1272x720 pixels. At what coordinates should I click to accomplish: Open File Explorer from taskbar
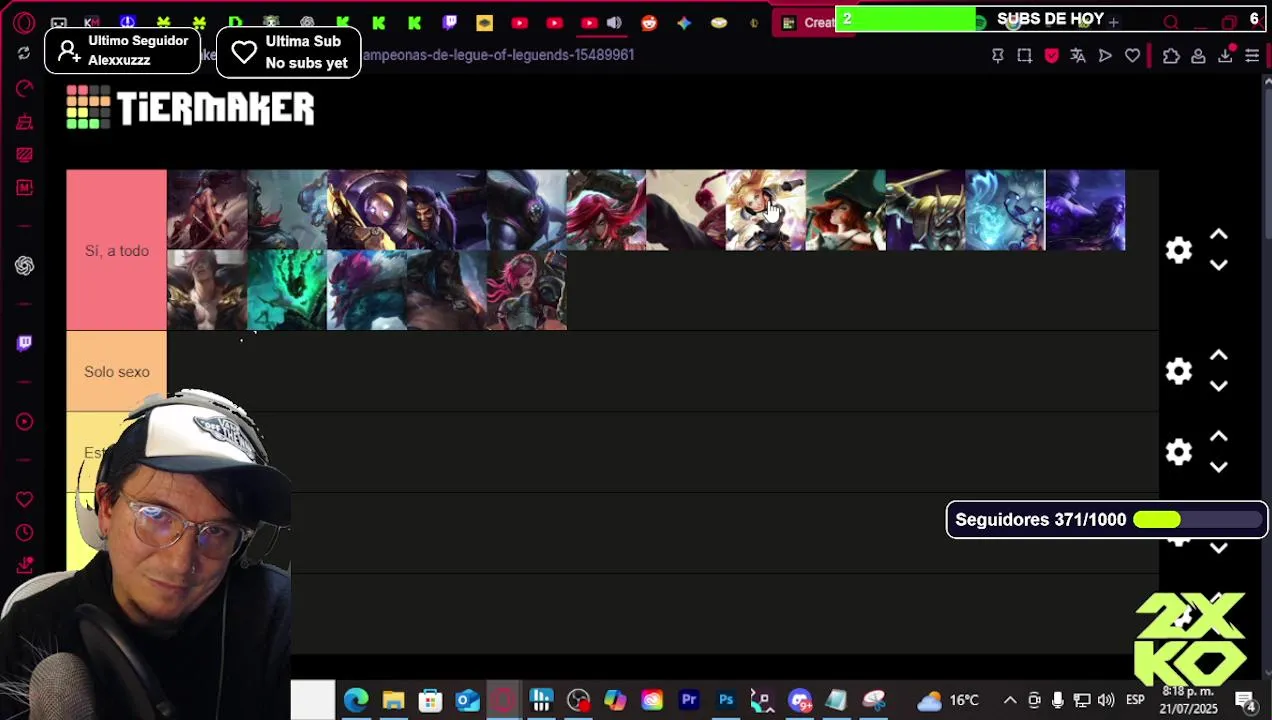pos(393,700)
